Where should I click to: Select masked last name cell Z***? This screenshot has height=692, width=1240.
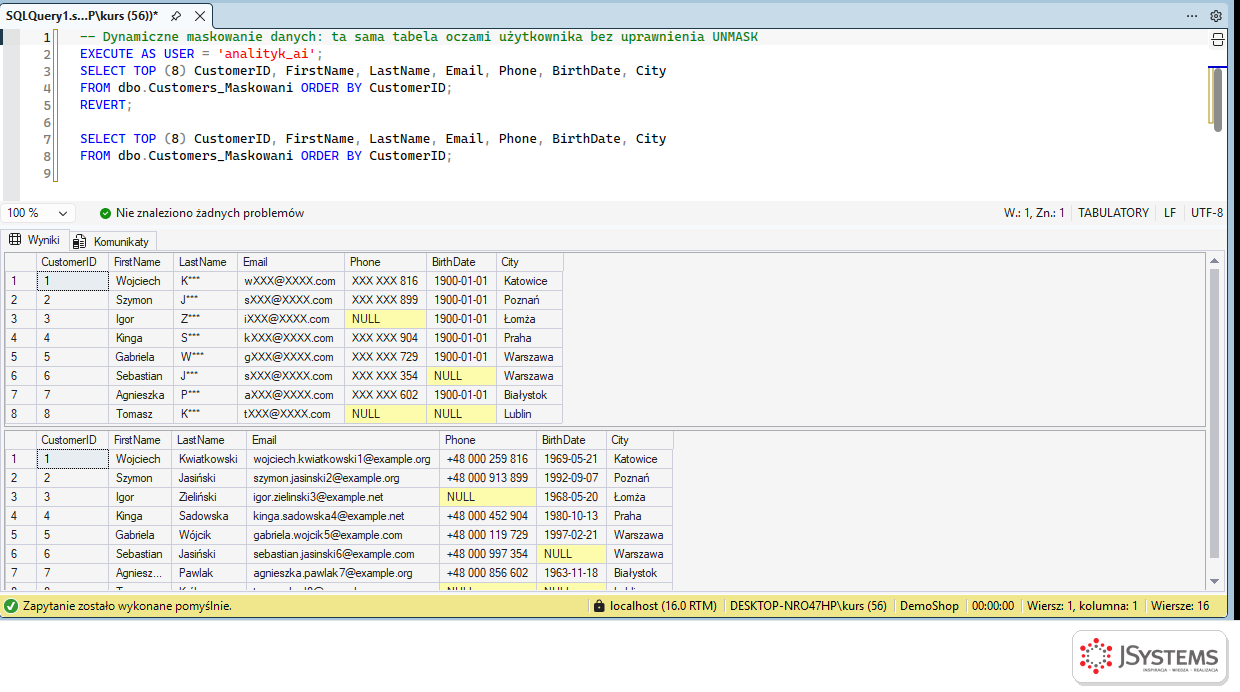tap(205, 319)
